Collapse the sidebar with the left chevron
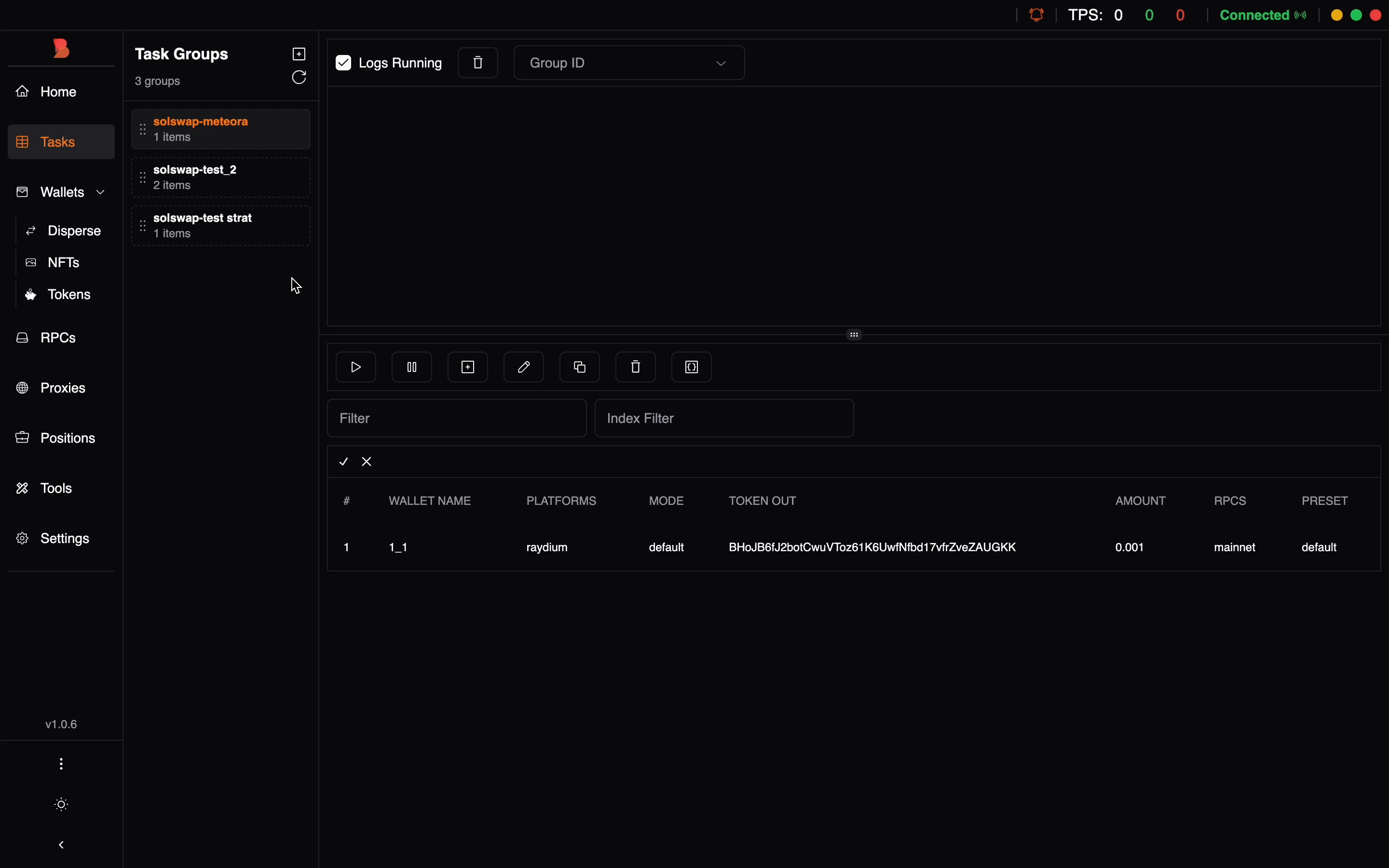Image resolution: width=1389 pixels, height=868 pixels. coord(61,845)
